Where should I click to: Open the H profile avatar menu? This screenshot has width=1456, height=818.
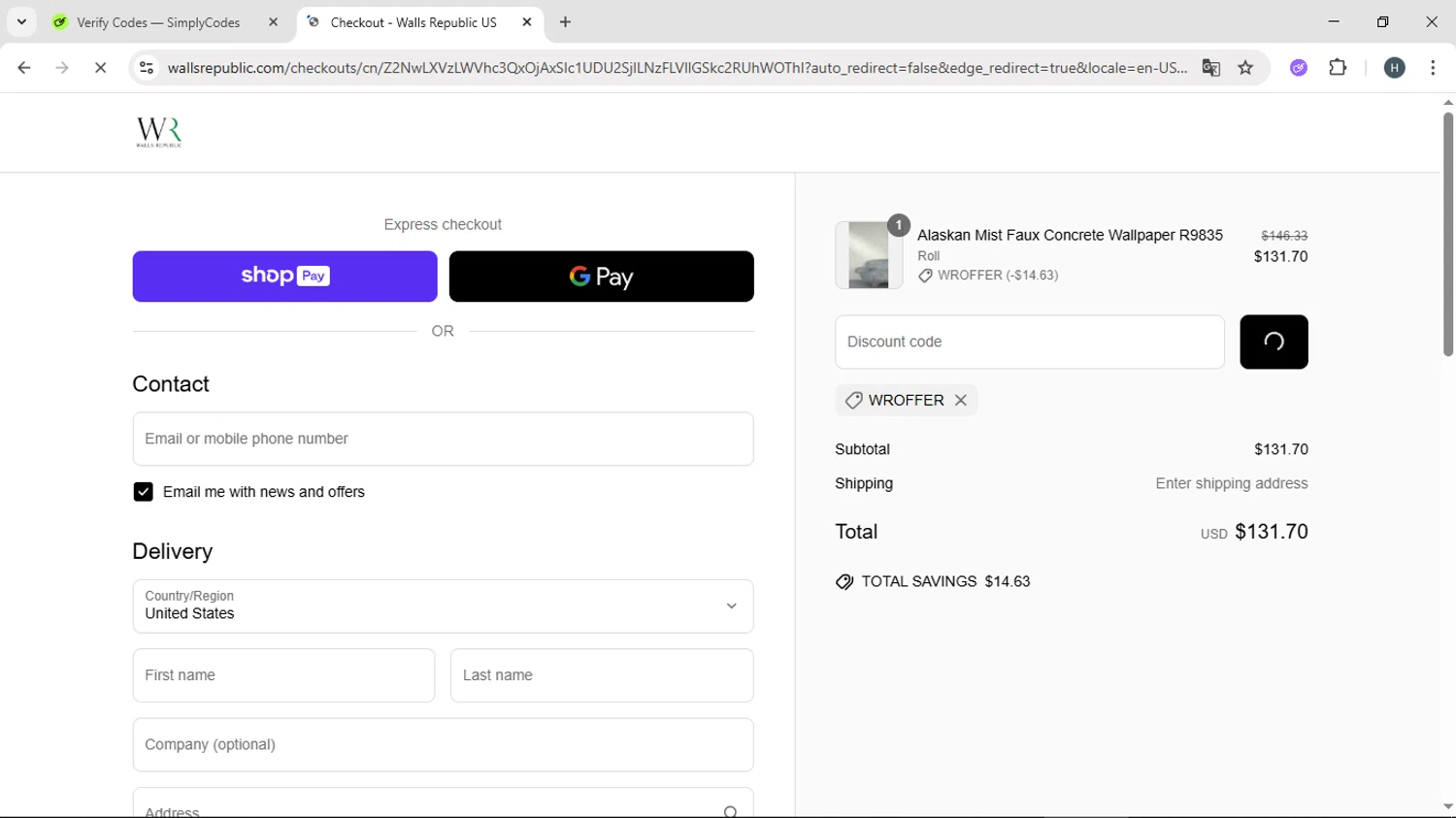[x=1395, y=68]
